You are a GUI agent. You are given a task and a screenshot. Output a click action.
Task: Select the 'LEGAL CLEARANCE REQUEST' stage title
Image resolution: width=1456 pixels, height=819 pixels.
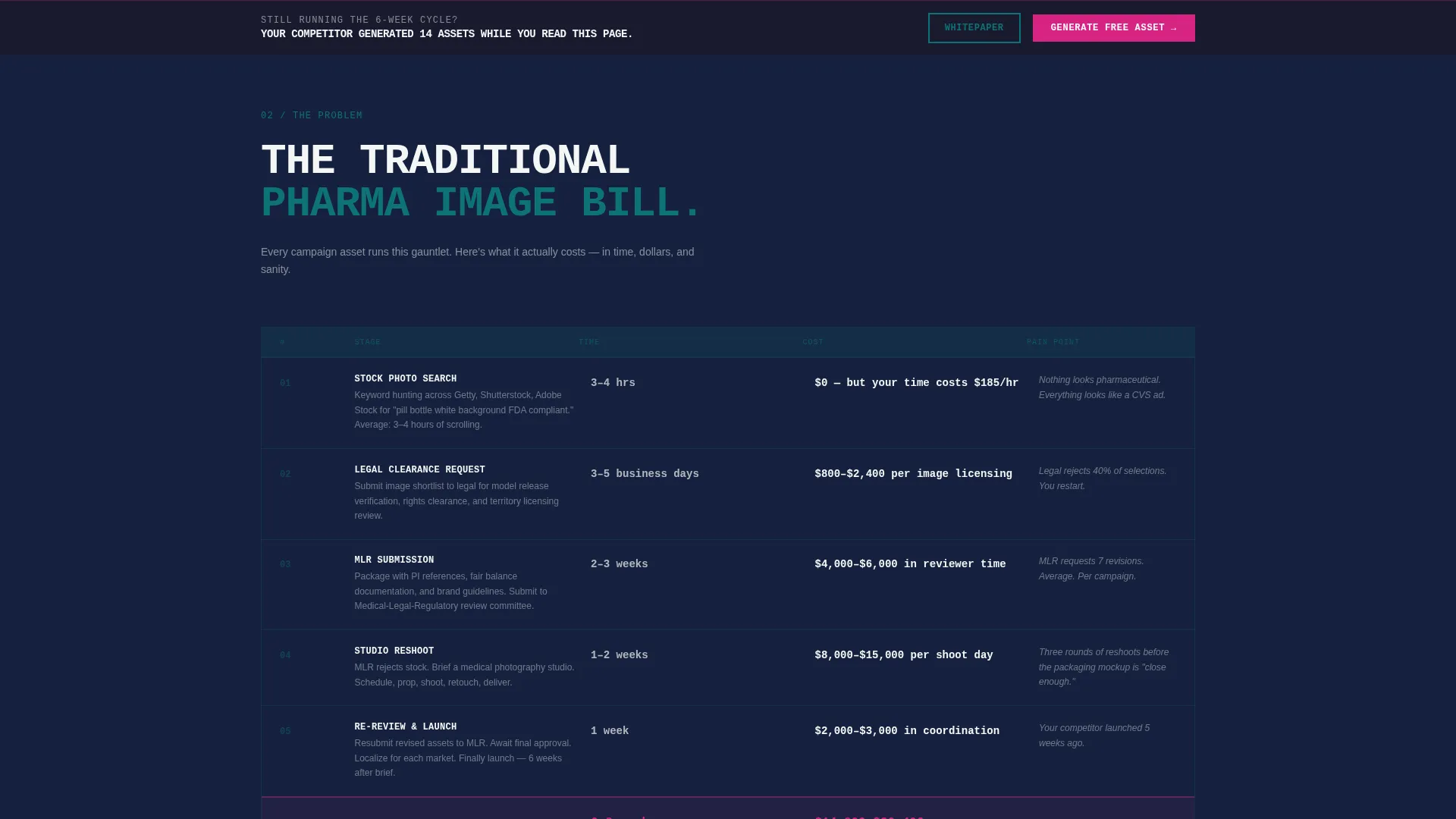(x=419, y=470)
